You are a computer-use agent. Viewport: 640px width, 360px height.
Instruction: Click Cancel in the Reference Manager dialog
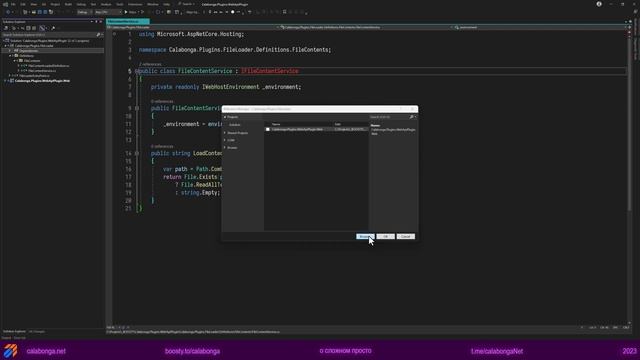coord(405,236)
